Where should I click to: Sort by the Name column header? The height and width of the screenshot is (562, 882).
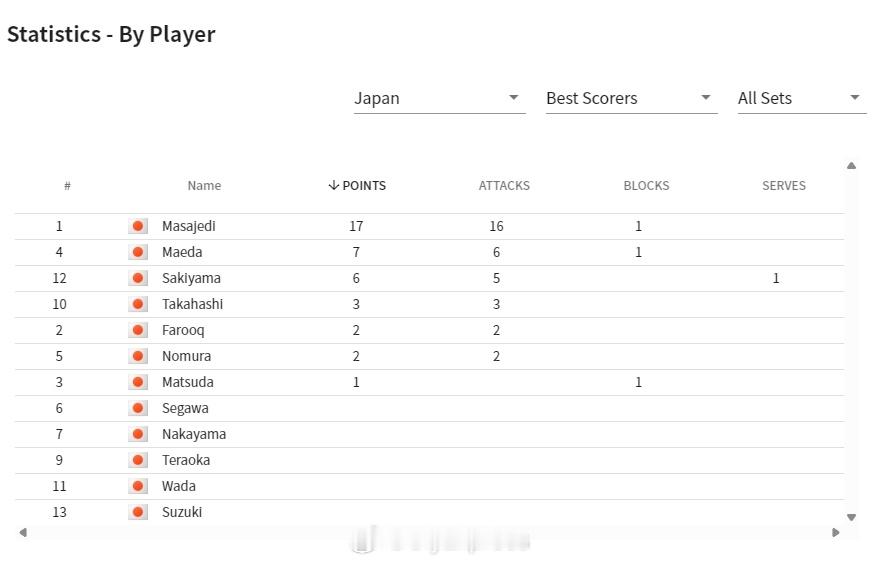click(204, 185)
